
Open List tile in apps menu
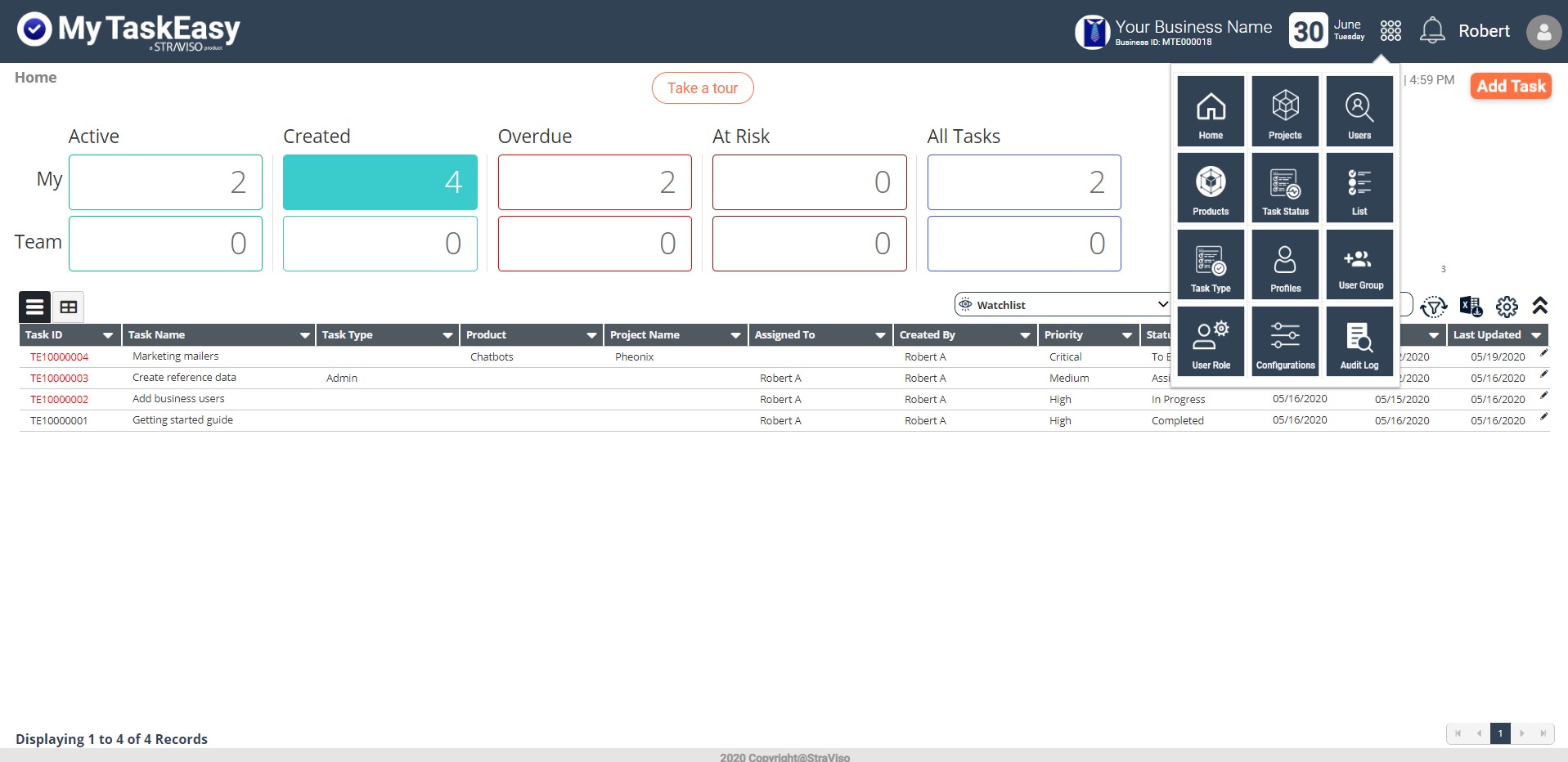(1359, 188)
